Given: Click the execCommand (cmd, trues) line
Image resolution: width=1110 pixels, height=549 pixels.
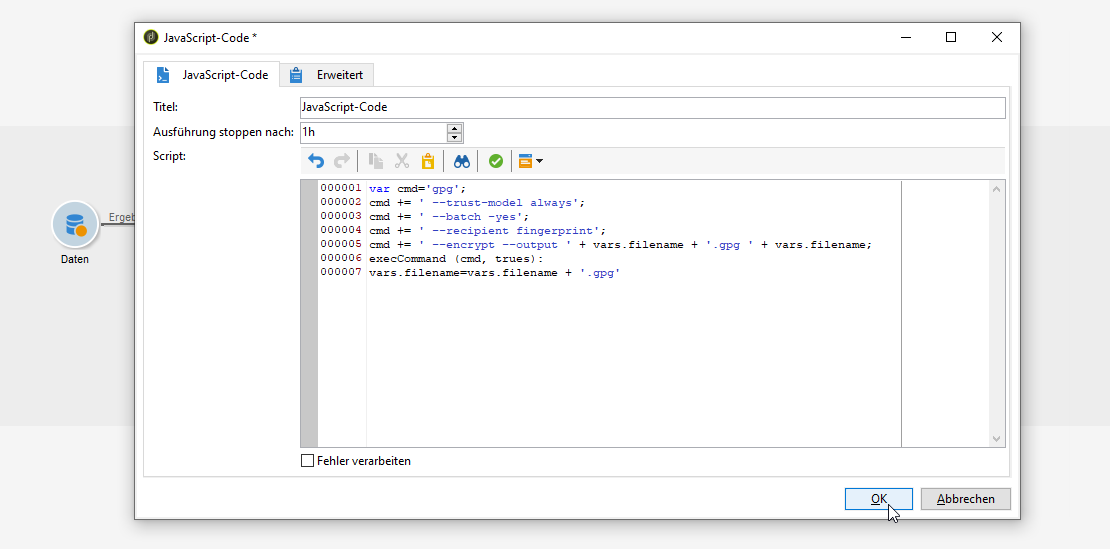Looking at the screenshot, I should [x=456, y=259].
